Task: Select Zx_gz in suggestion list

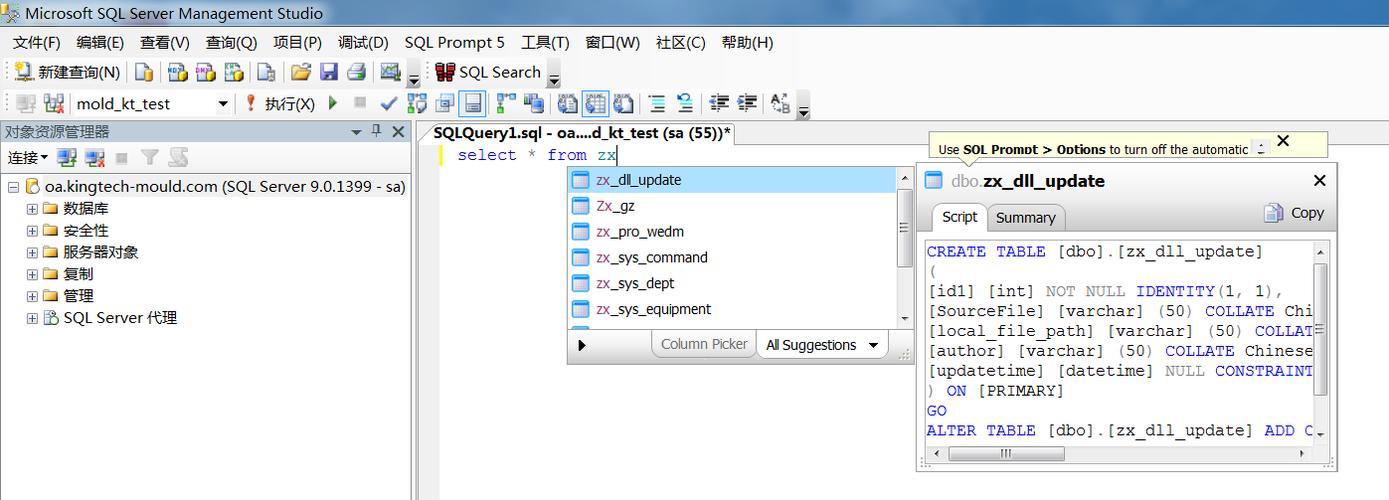Action: pyautogui.click(x=732, y=206)
